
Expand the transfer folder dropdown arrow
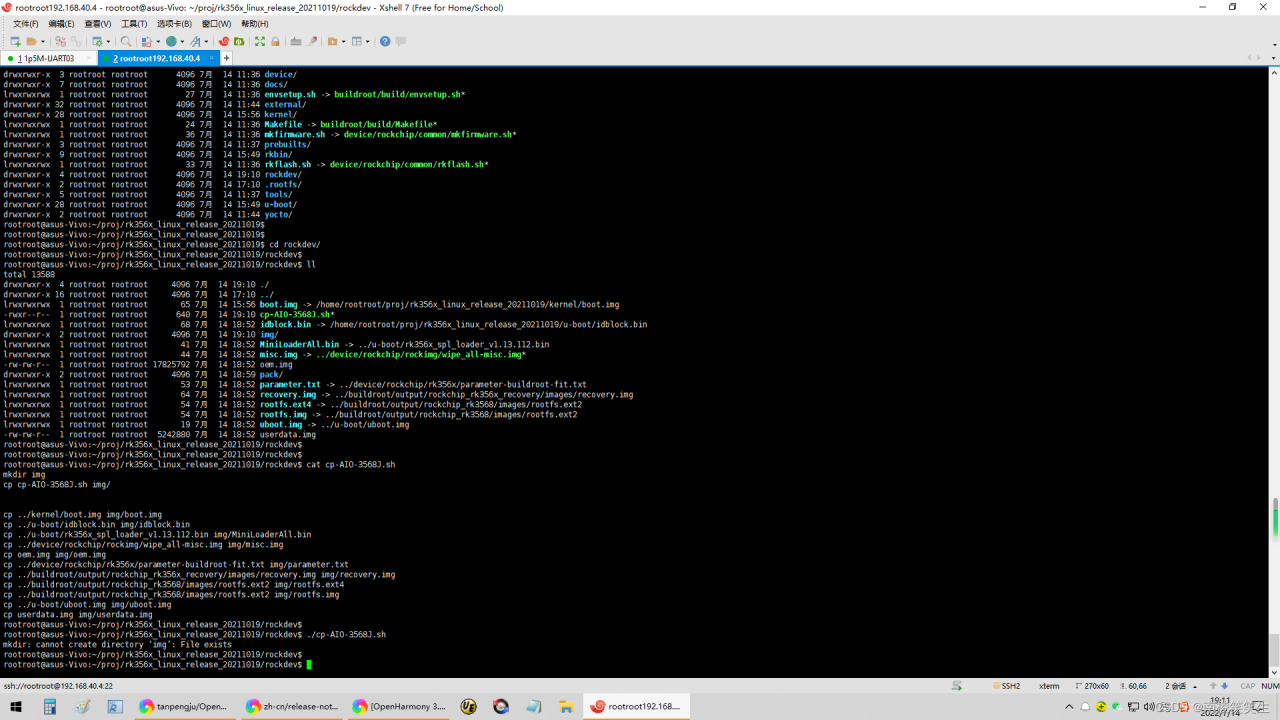[343, 42]
